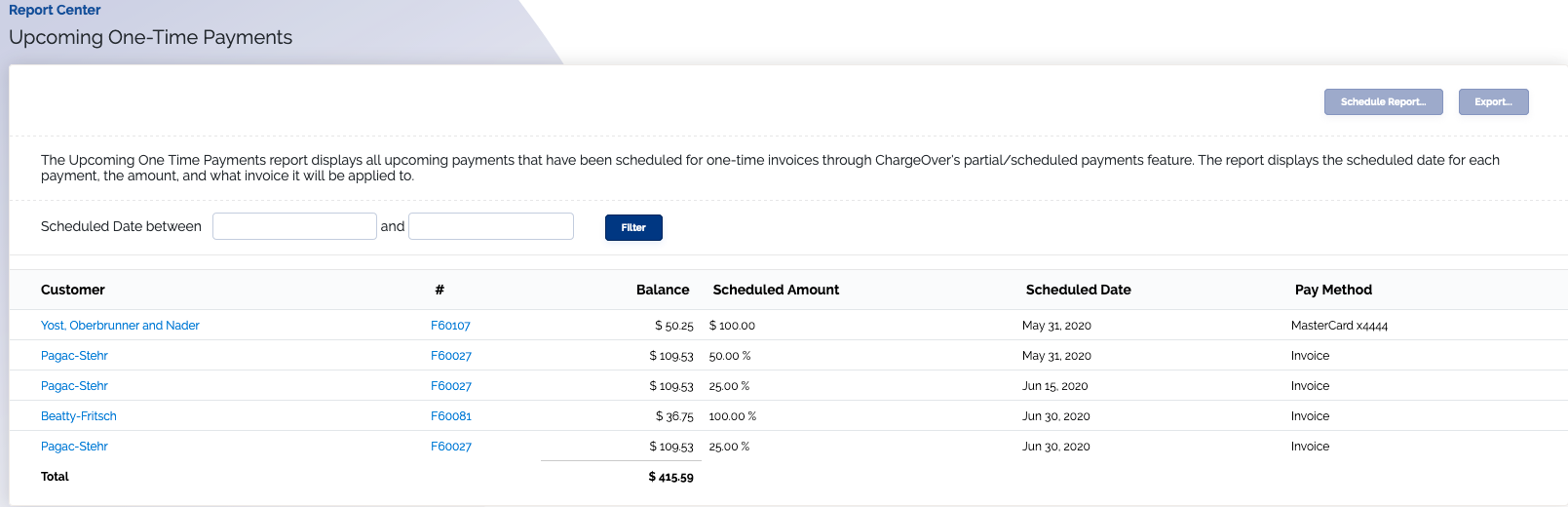Open customer Yost, Oberbrunner and Nader

(120, 326)
